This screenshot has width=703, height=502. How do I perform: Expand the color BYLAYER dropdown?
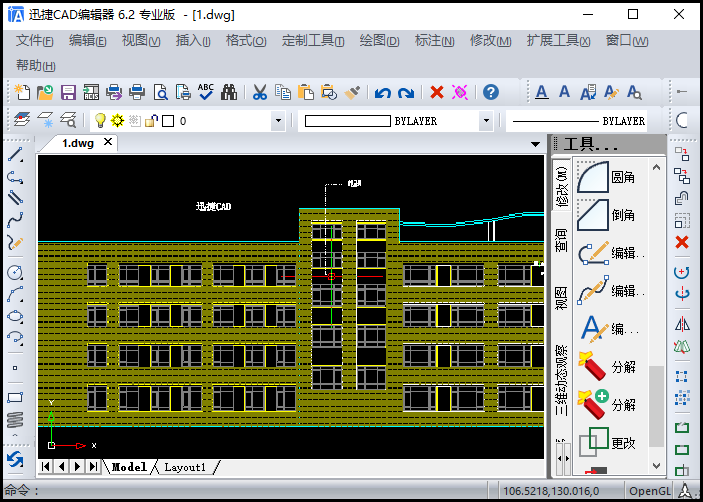point(486,121)
